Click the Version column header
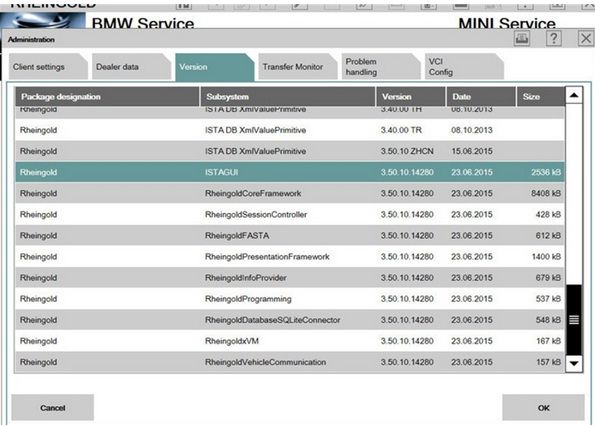 411,97
